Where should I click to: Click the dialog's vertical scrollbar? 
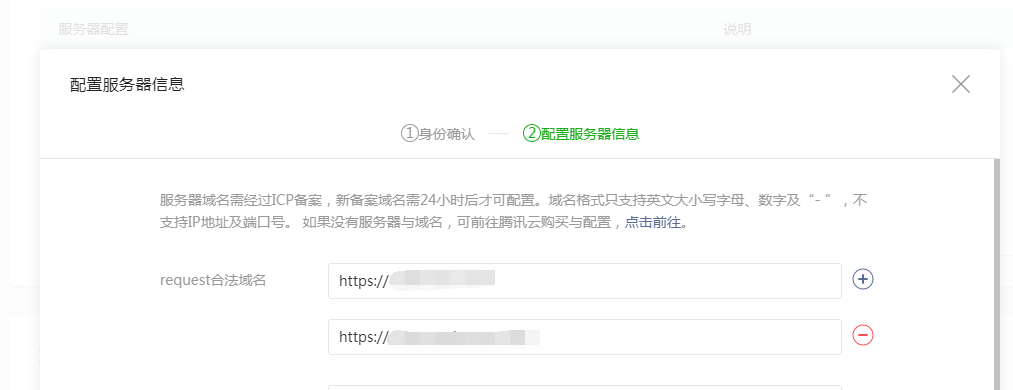[x=996, y=274]
